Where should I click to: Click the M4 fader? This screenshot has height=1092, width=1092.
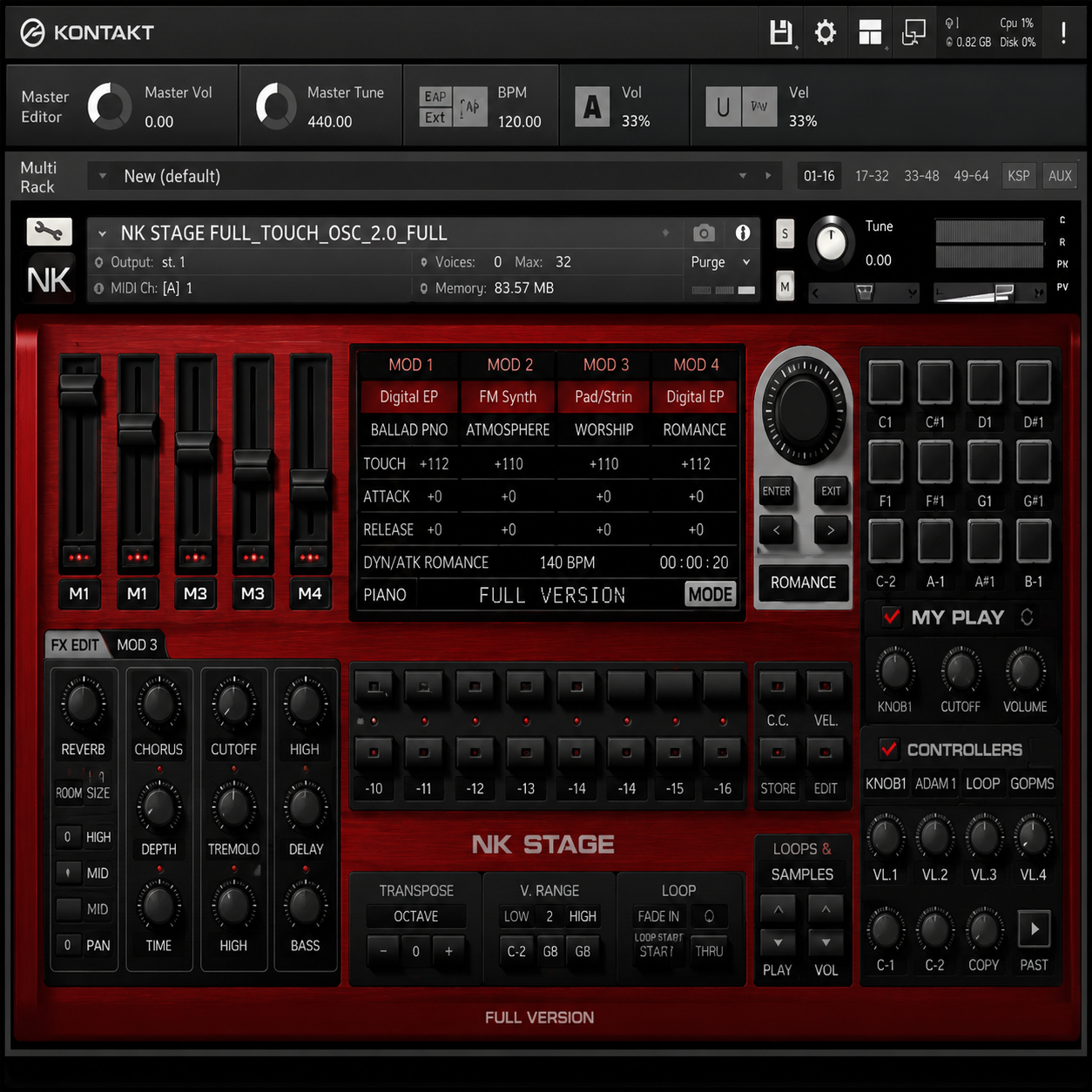tap(310, 485)
